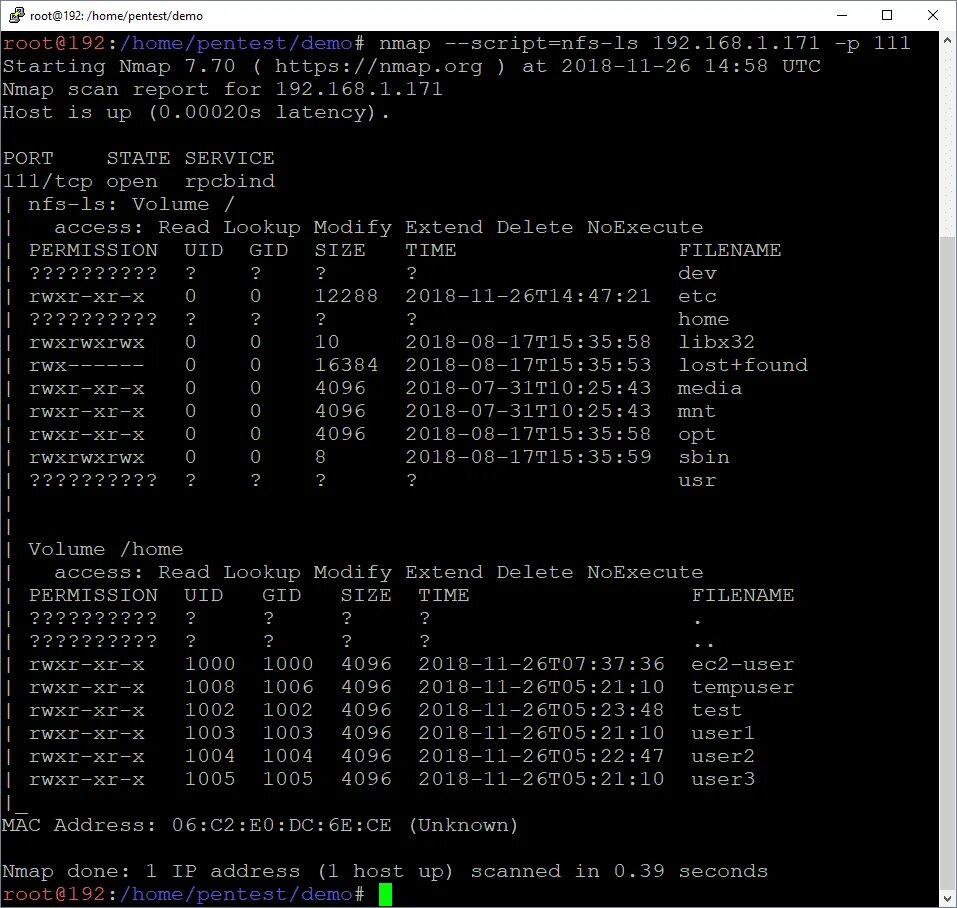Click the 'etc' filename

pos(698,297)
